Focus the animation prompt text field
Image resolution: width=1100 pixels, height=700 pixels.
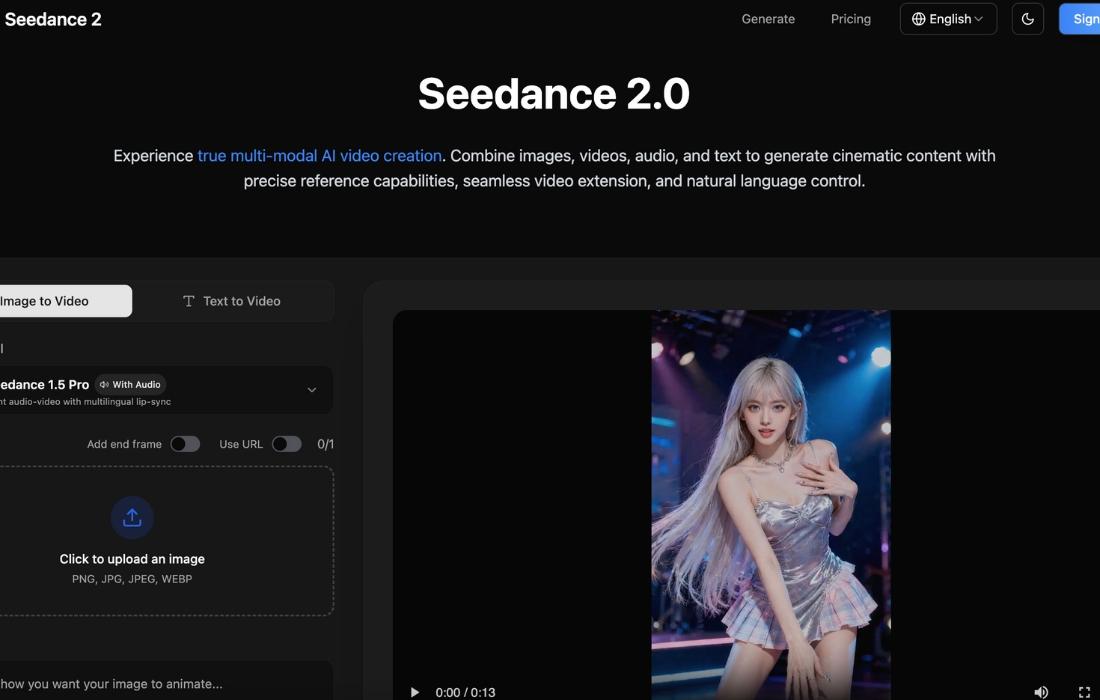pos(150,684)
